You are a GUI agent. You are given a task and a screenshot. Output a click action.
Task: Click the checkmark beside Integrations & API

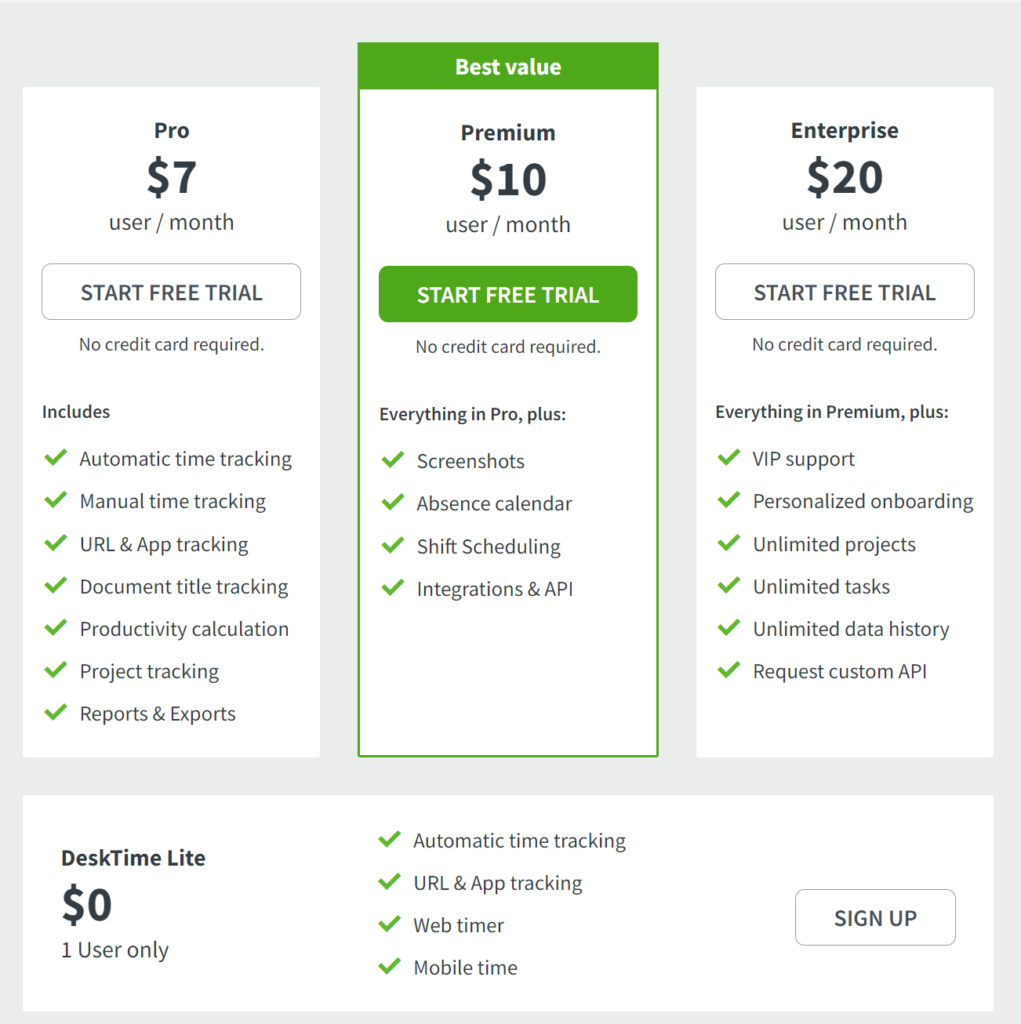[x=392, y=588]
